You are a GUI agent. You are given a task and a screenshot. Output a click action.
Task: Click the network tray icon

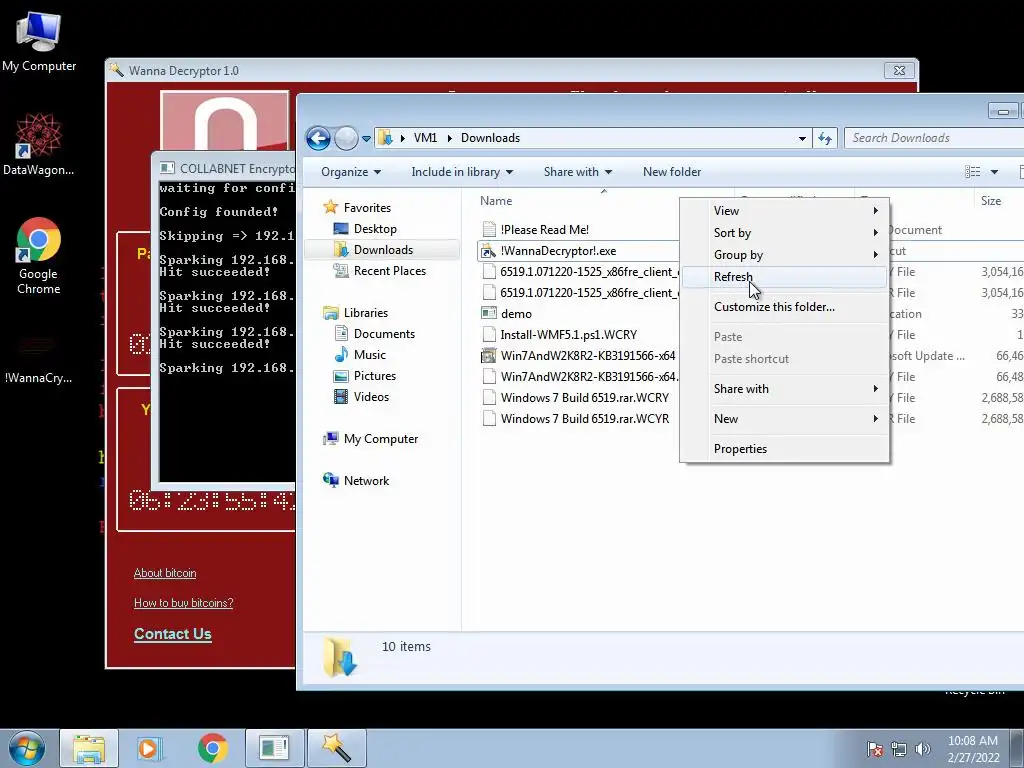pyautogui.click(x=899, y=749)
